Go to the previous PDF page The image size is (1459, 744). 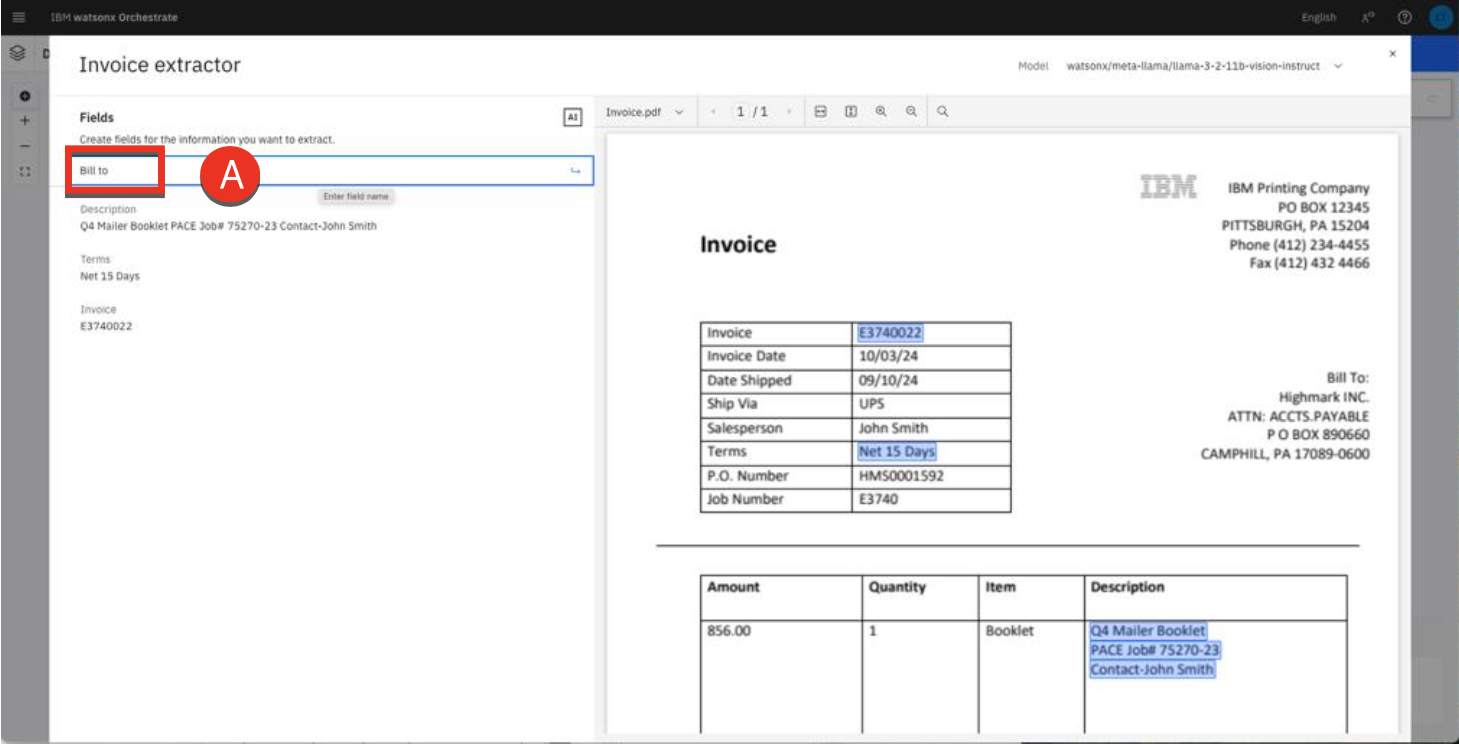tap(713, 112)
